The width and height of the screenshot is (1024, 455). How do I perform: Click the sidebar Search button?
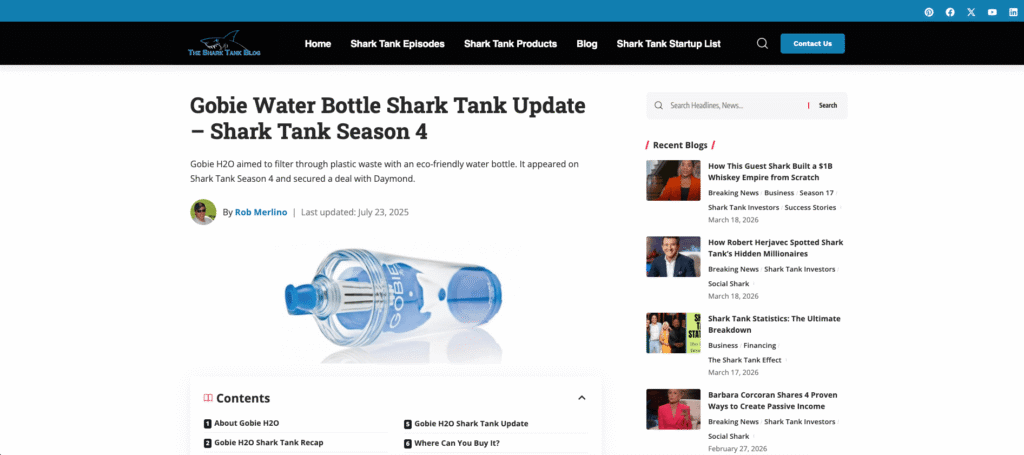tap(827, 105)
